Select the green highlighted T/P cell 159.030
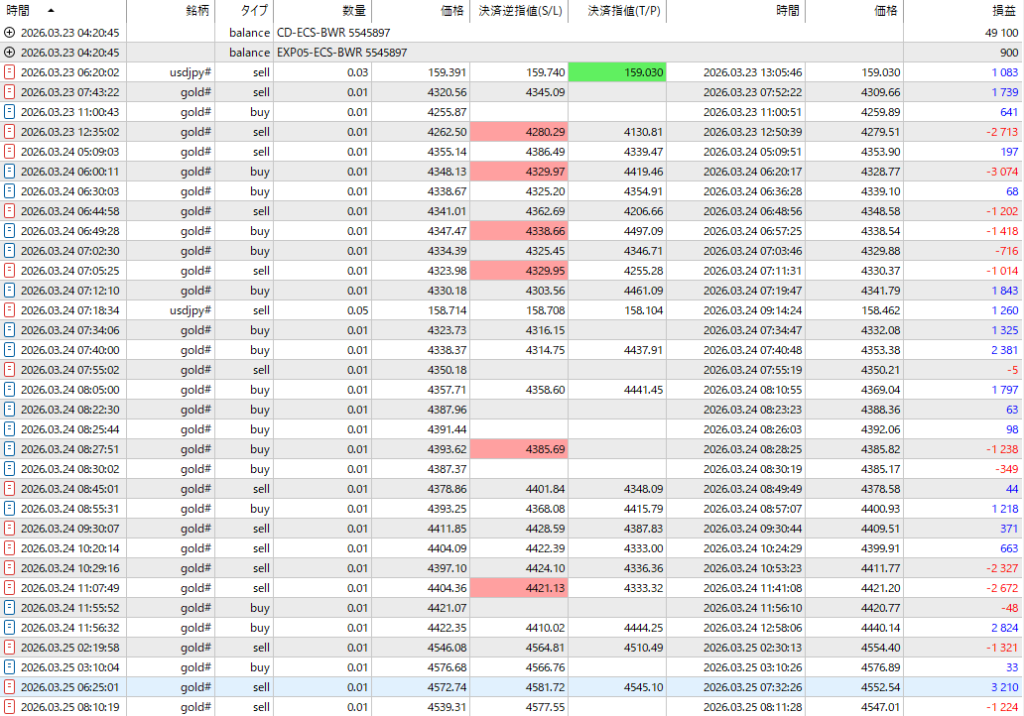Screen dimensions: 1024x716 point(617,73)
